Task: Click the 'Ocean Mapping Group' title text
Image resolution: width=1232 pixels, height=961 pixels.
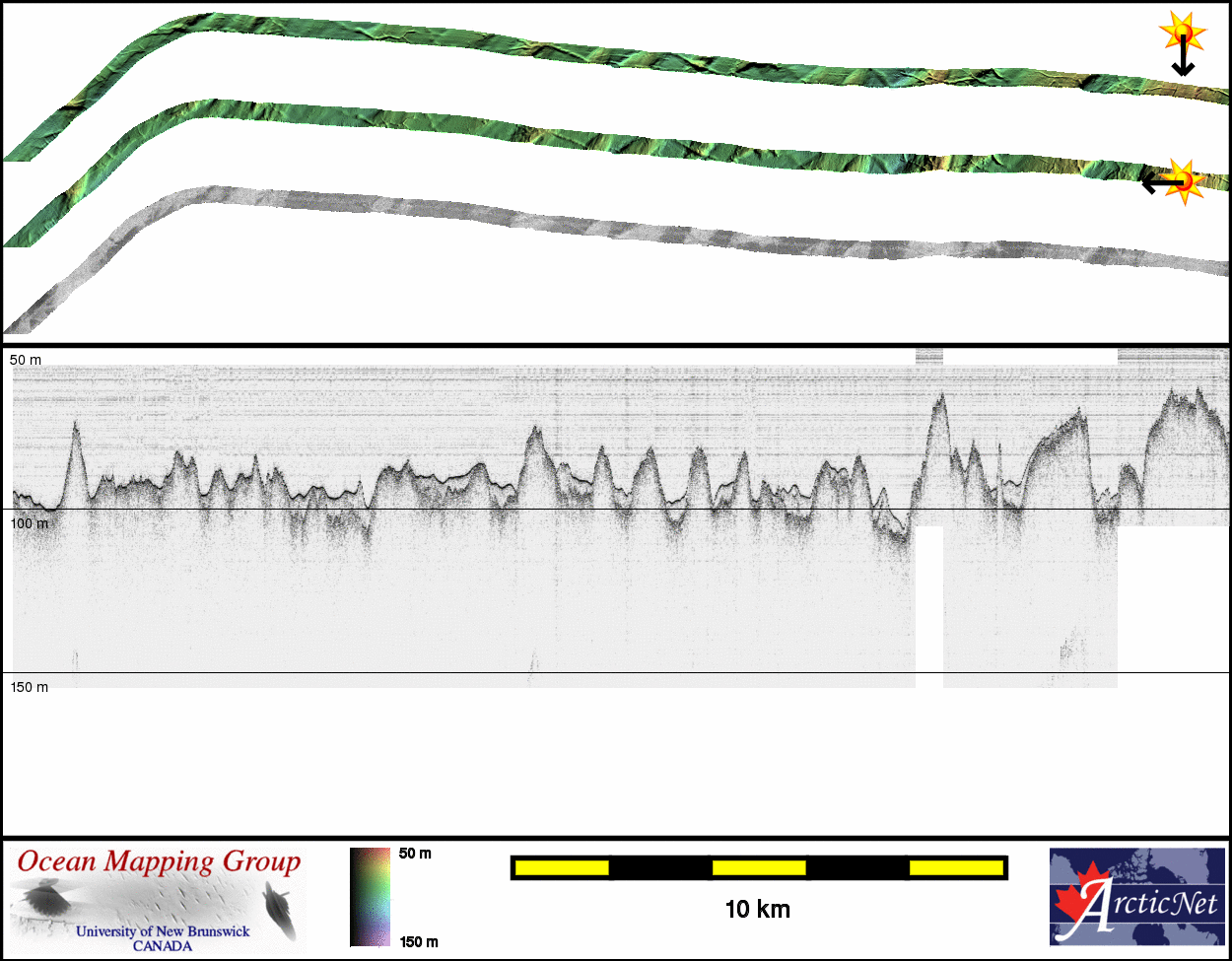Action: pos(159,862)
